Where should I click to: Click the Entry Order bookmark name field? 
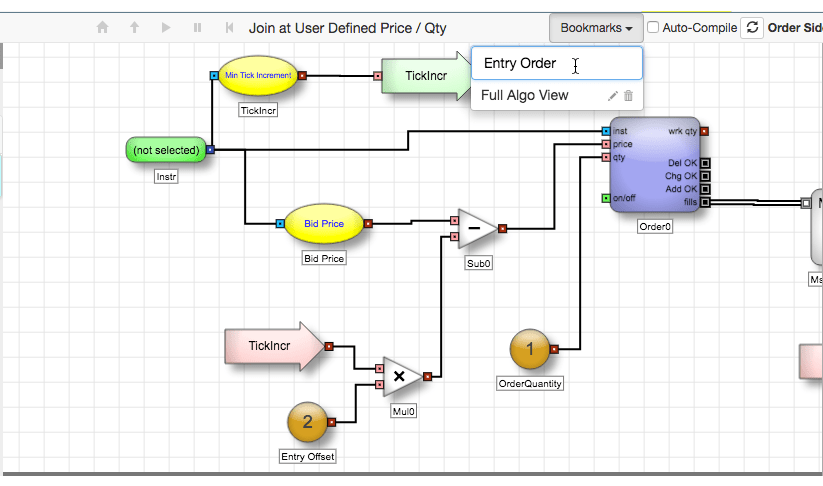(x=556, y=63)
